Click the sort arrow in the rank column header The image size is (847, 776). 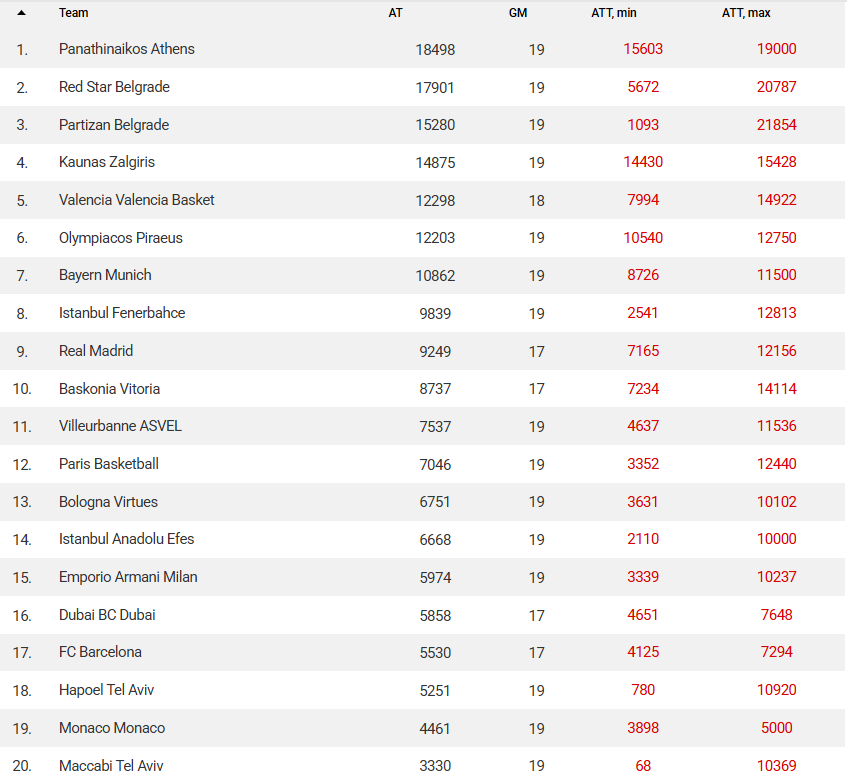(22, 13)
